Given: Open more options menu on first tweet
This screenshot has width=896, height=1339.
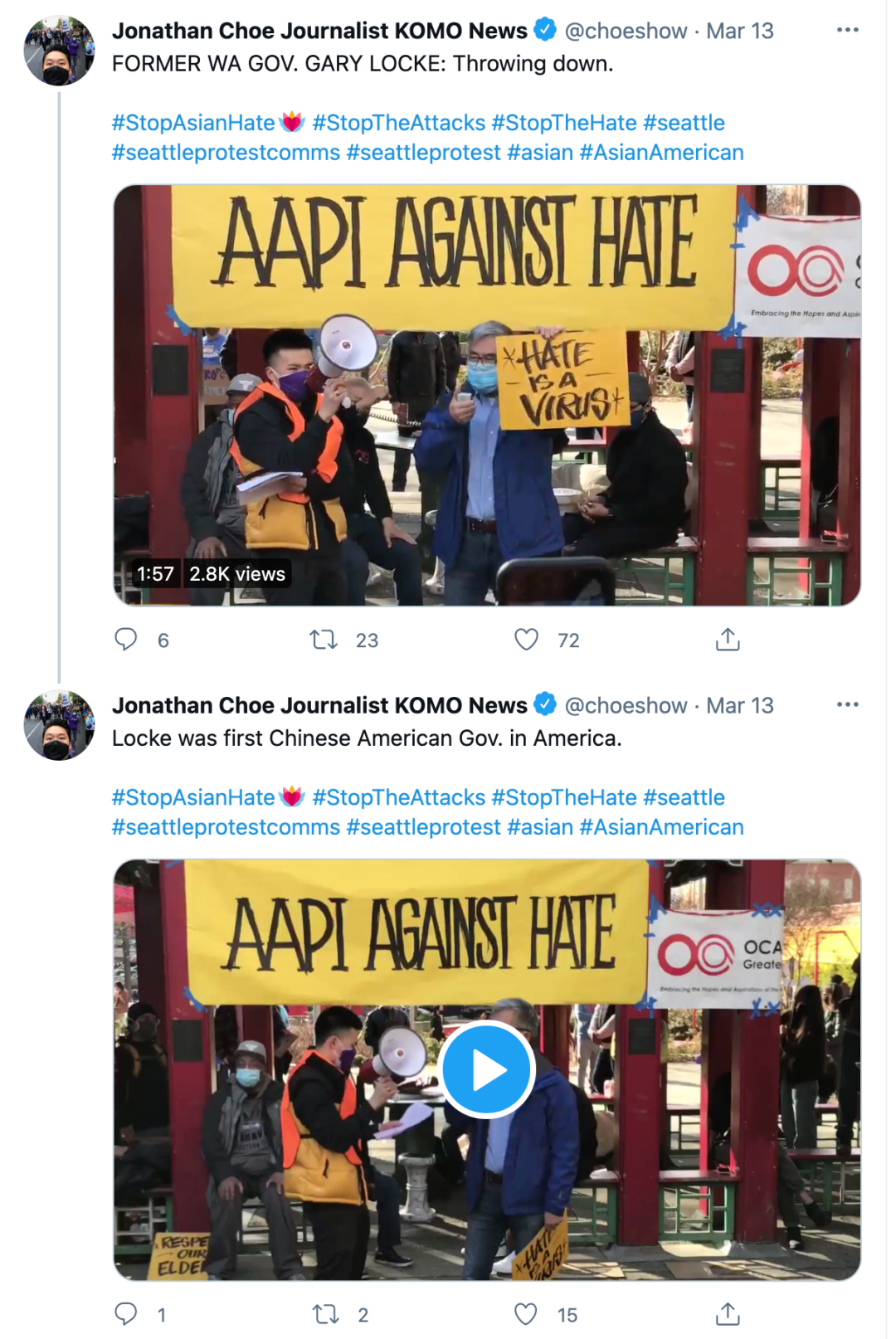Looking at the screenshot, I should tap(847, 30).
